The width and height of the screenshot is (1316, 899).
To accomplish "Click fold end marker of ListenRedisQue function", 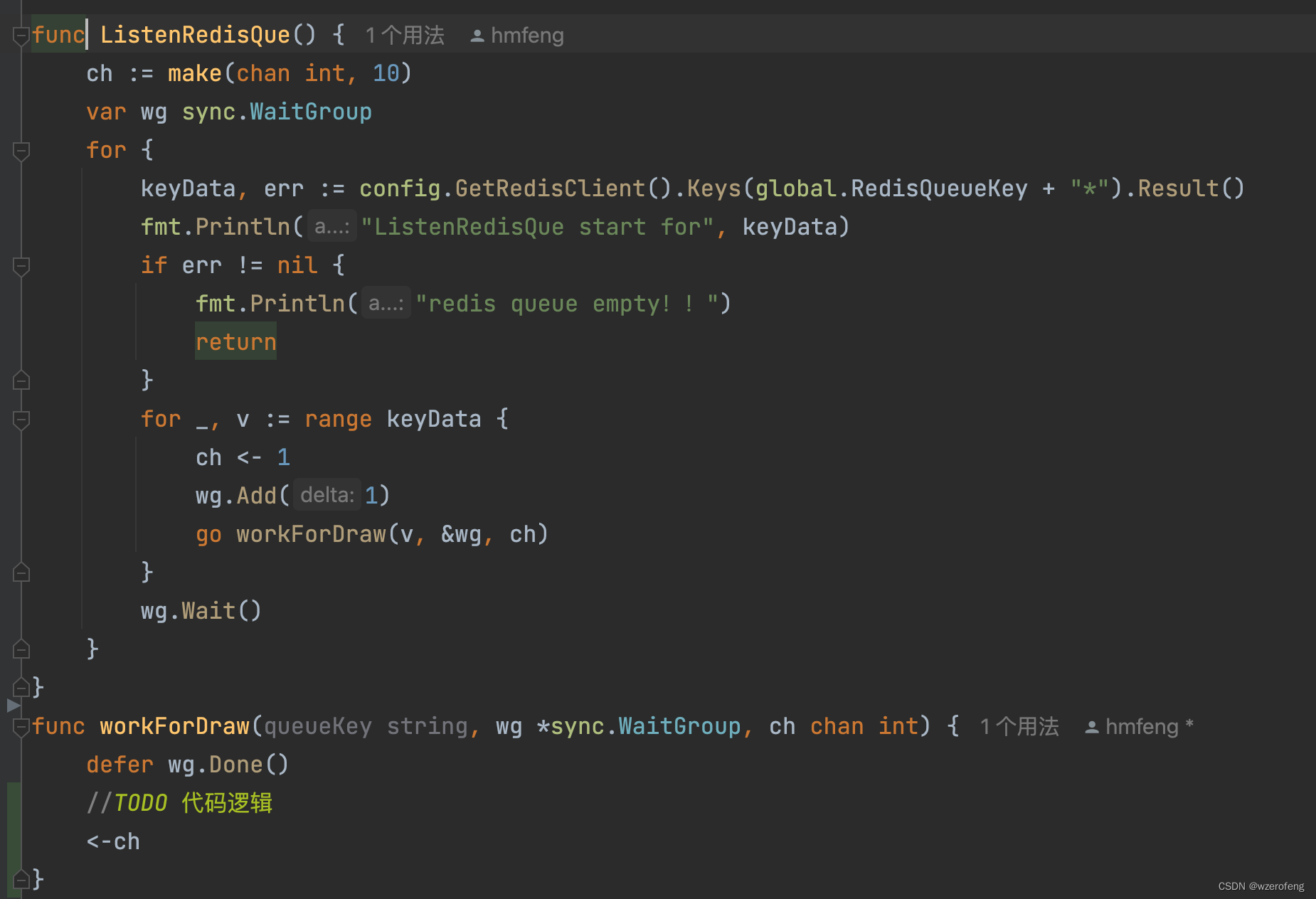I will (21, 688).
